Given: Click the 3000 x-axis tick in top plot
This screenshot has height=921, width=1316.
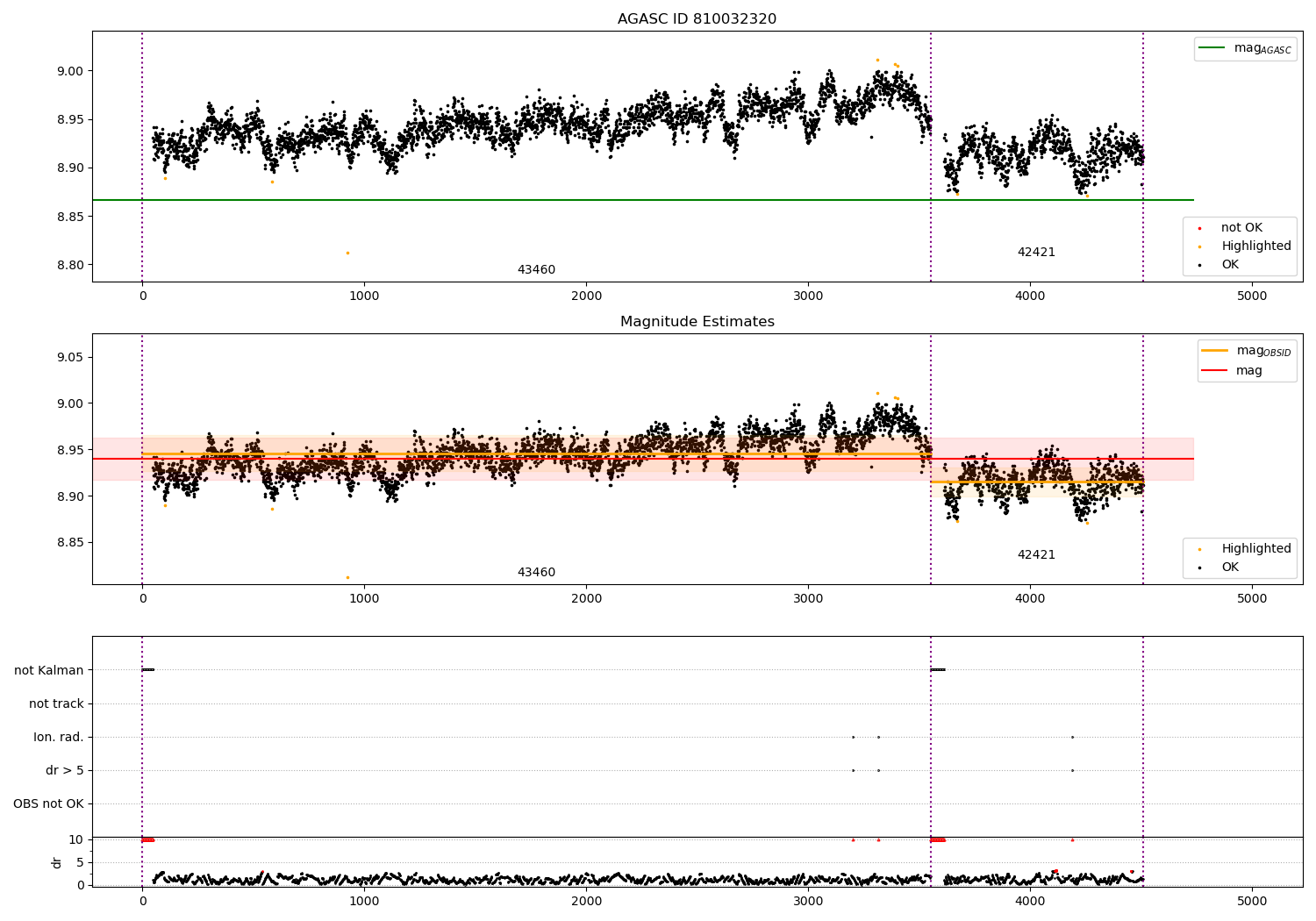Looking at the screenshot, I should pos(808,296).
